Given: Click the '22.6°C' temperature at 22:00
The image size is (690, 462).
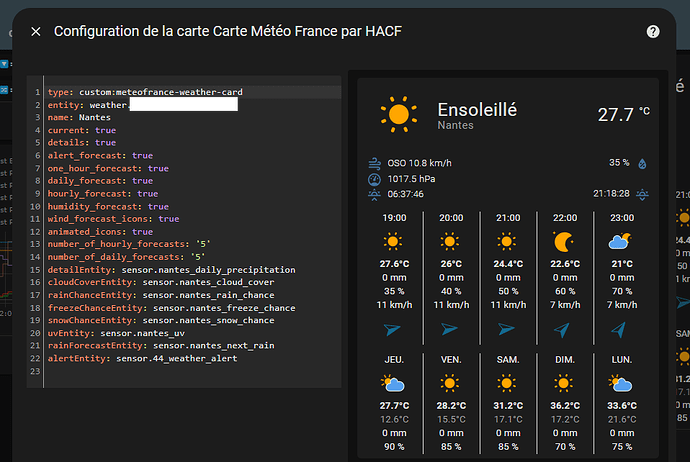Looking at the screenshot, I should [x=565, y=264].
